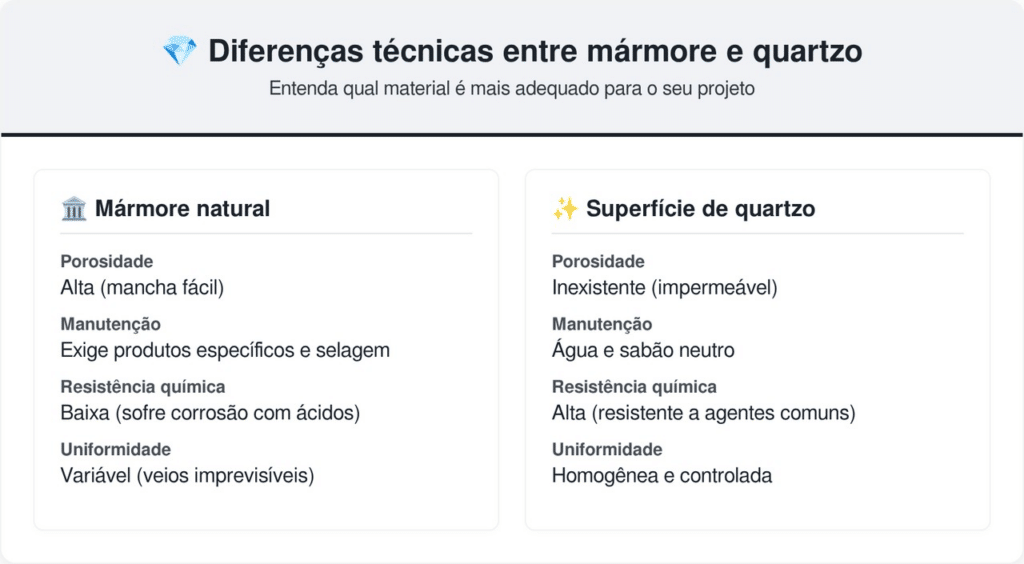The image size is (1024, 564).
Task: Click the Manutenção label in the marble card
Action: 111,324
